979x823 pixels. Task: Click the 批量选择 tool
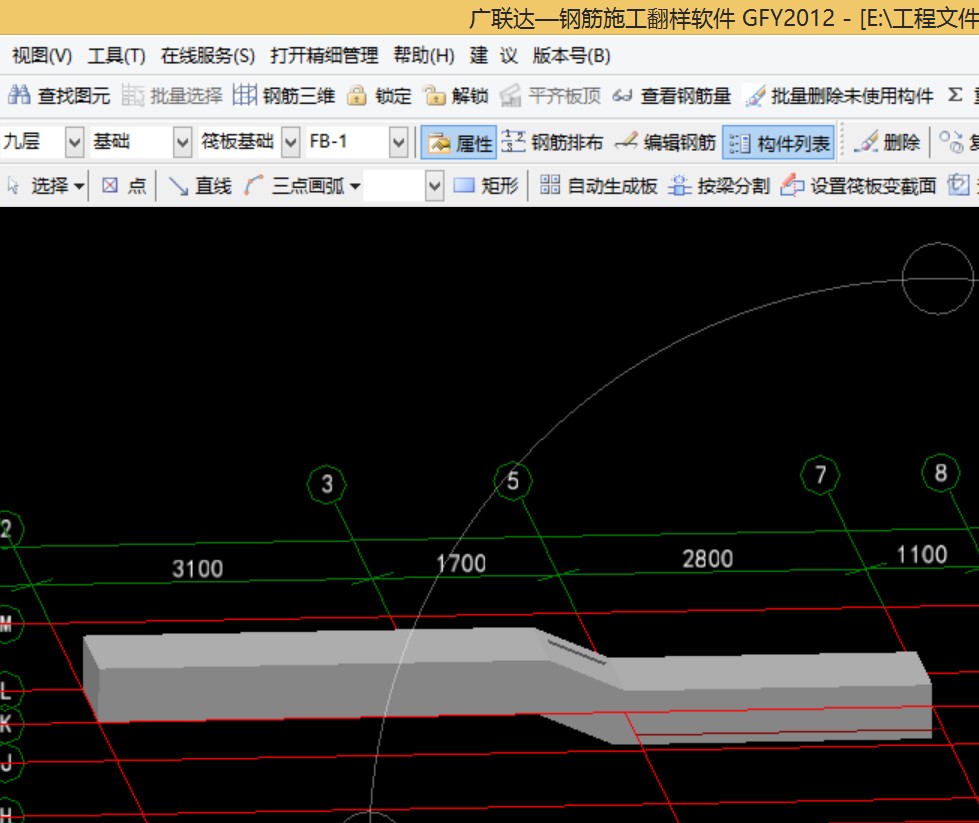click(x=172, y=96)
